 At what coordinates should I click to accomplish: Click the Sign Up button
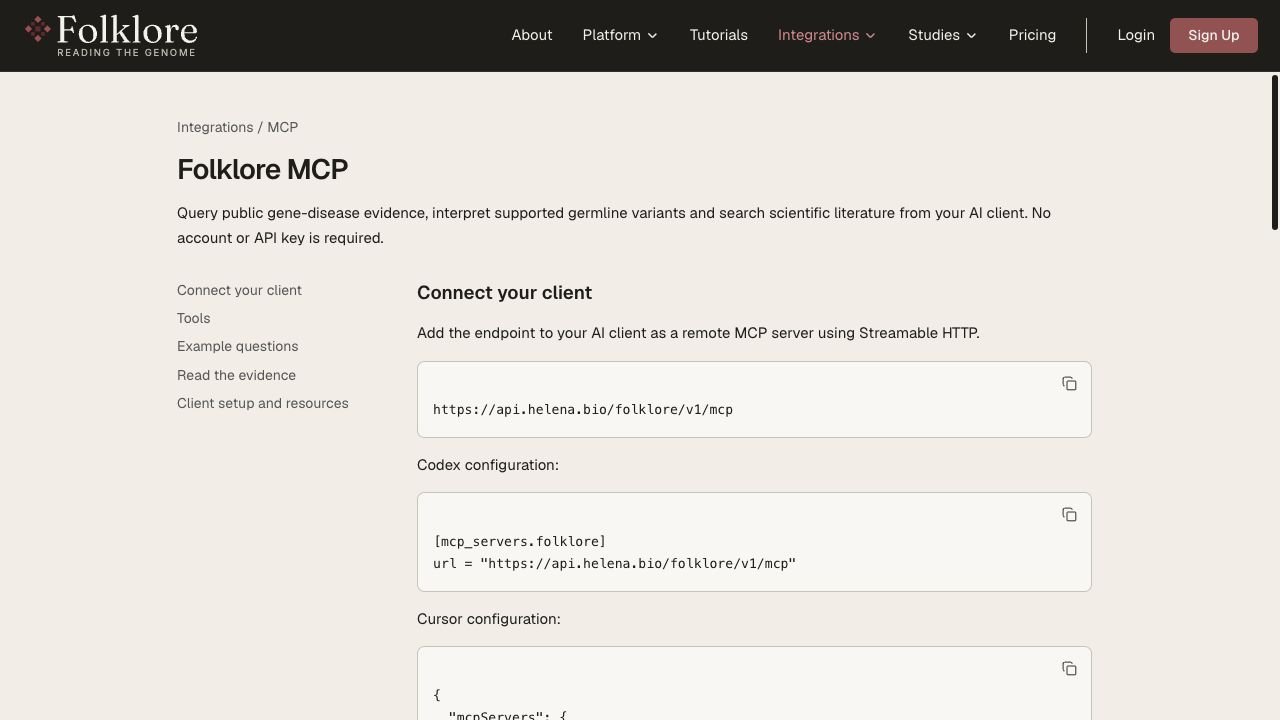pyautogui.click(x=1214, y=35)
